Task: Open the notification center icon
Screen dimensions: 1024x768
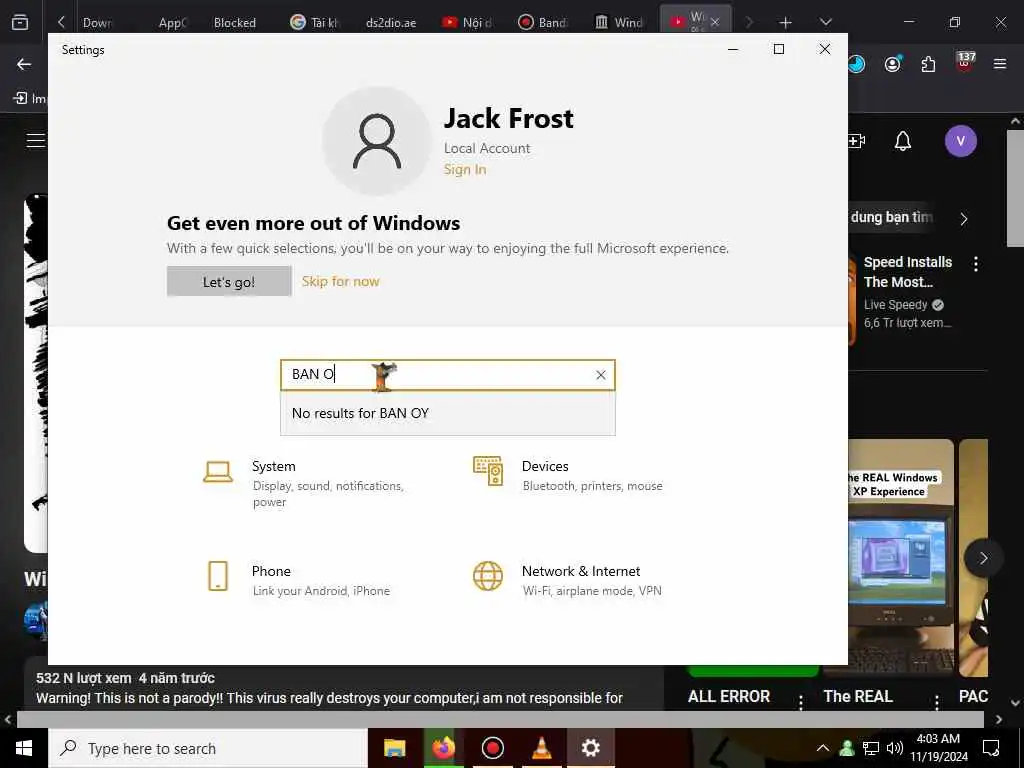Action: (991, 748)
